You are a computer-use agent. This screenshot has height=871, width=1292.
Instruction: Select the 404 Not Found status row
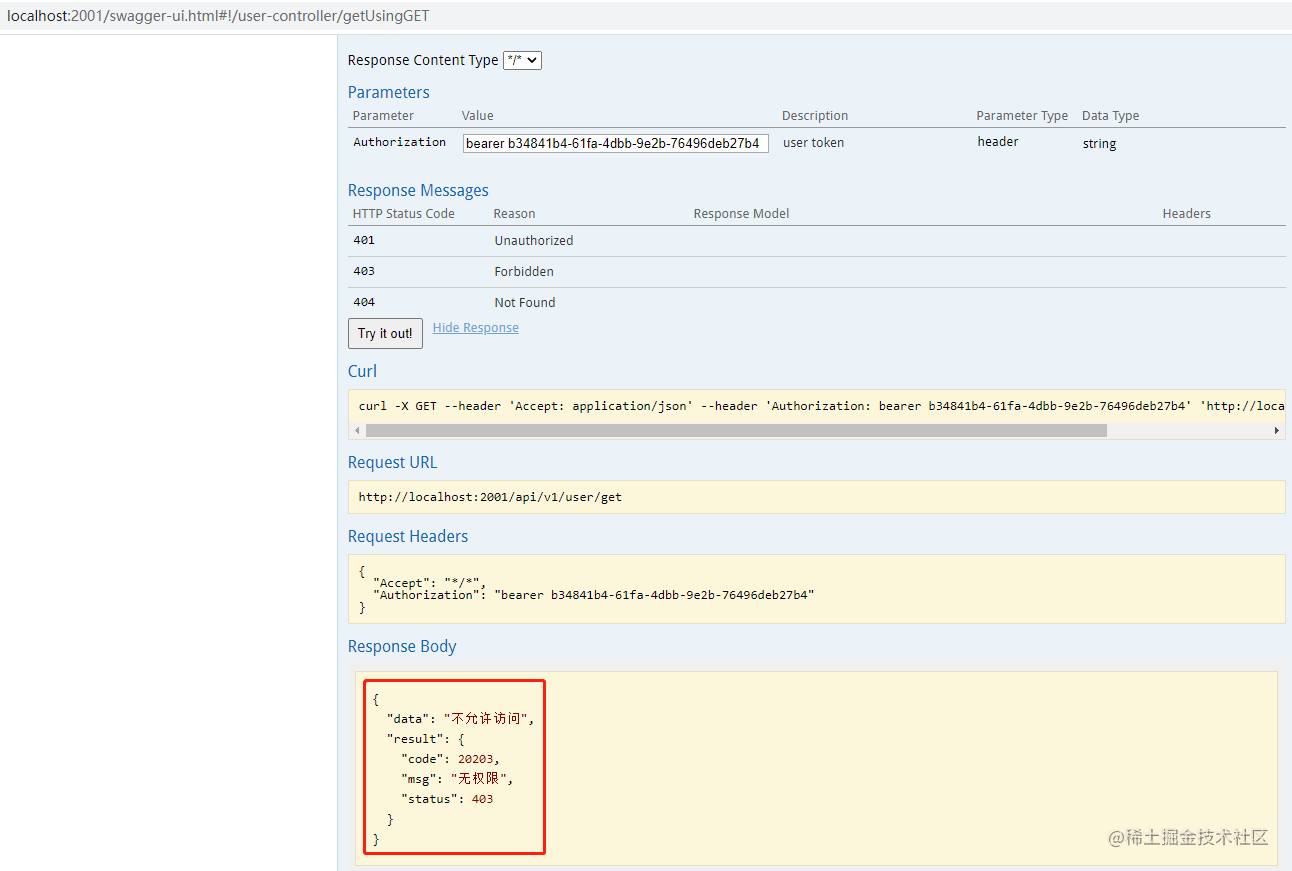click(817, 302)
